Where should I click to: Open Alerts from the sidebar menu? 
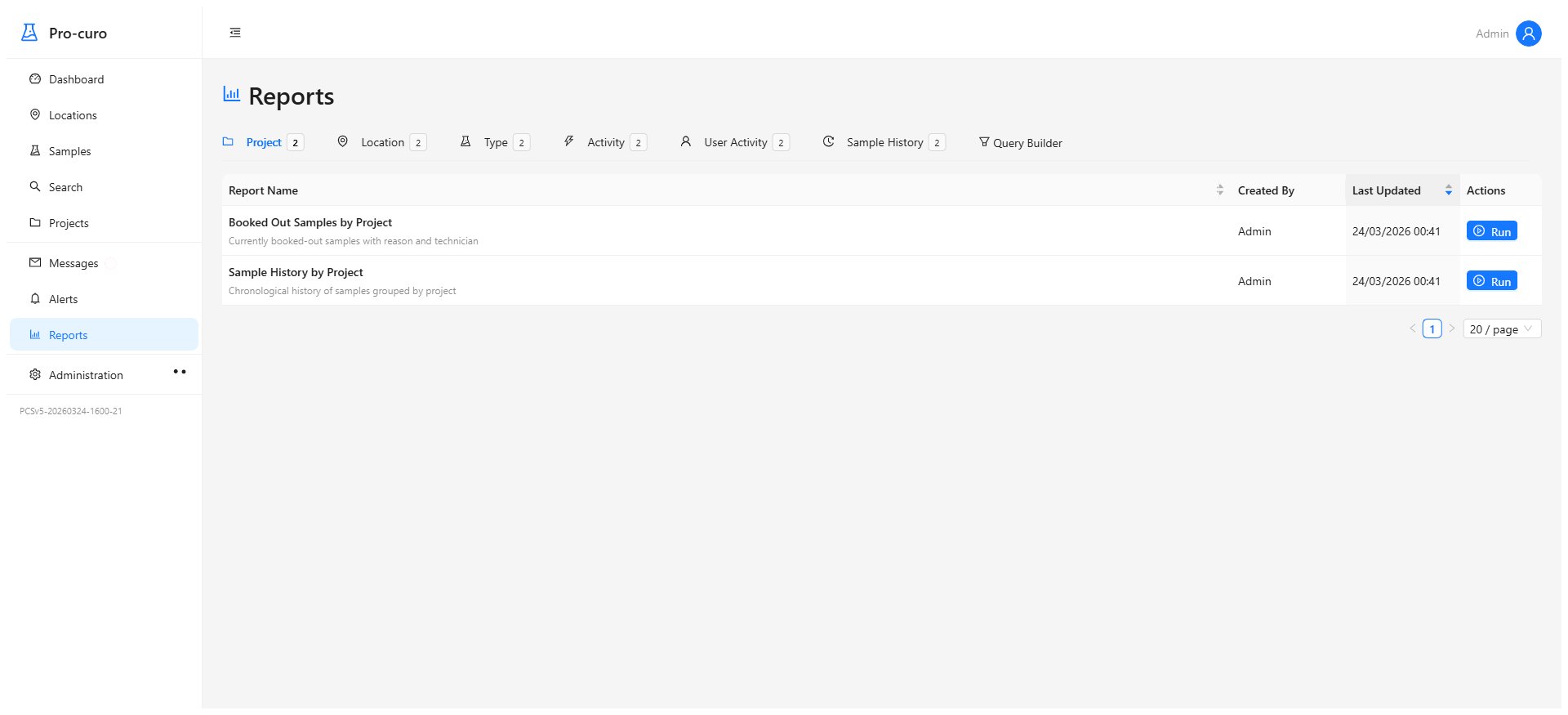click(x=104, y=299)
